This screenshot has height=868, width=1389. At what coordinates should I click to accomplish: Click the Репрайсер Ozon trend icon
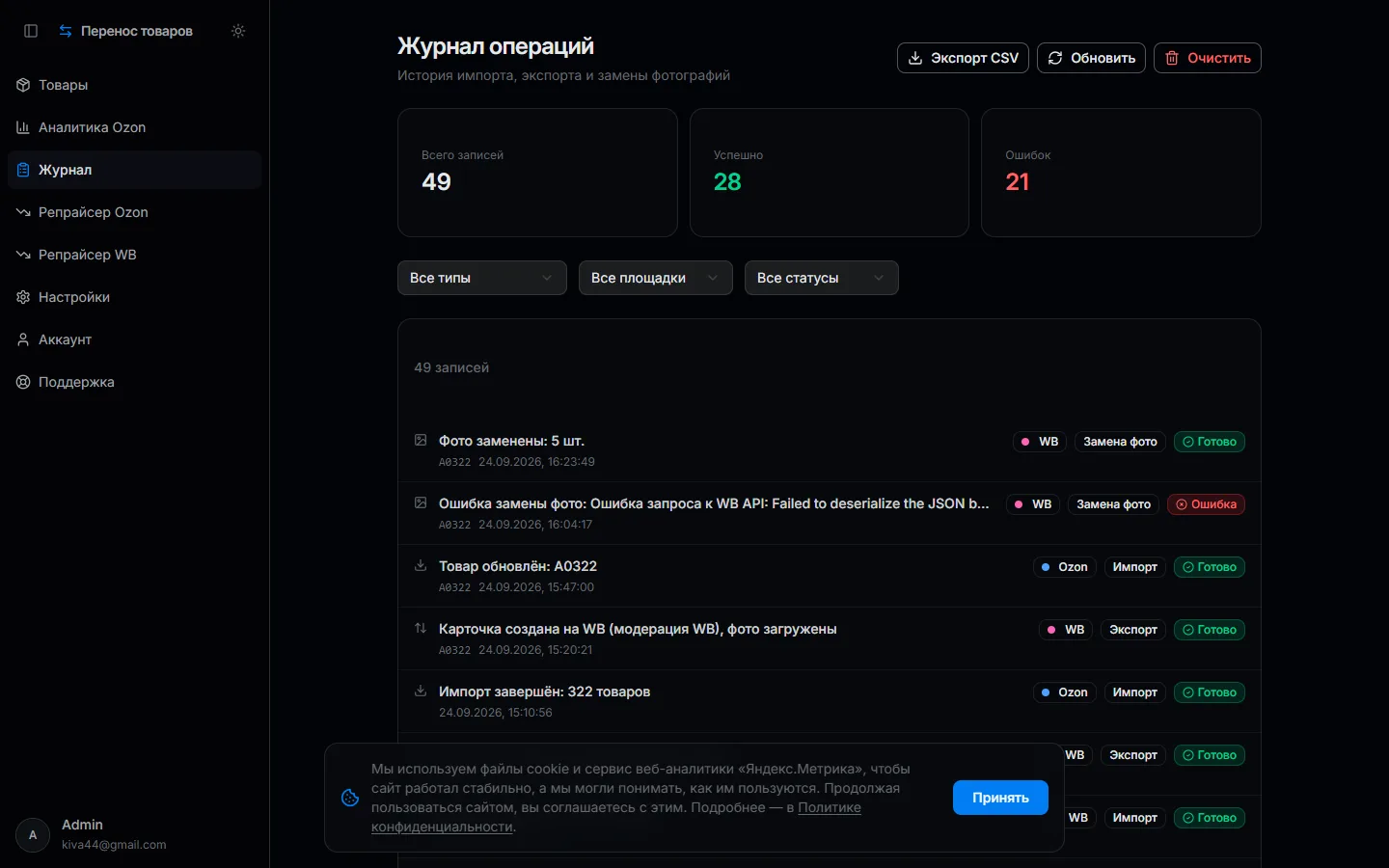coord(23,212)
